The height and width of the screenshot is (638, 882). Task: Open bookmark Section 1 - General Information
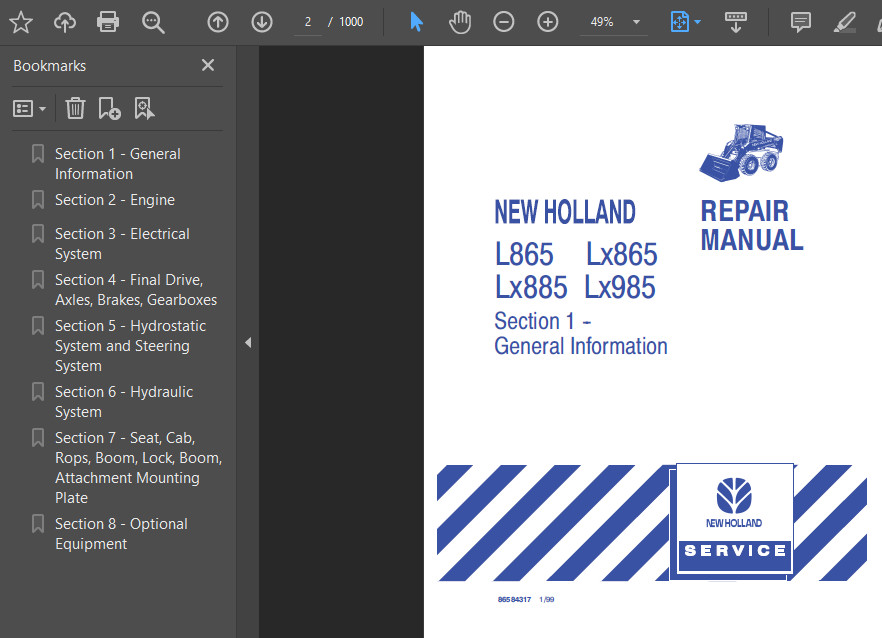tap(118, 164)
